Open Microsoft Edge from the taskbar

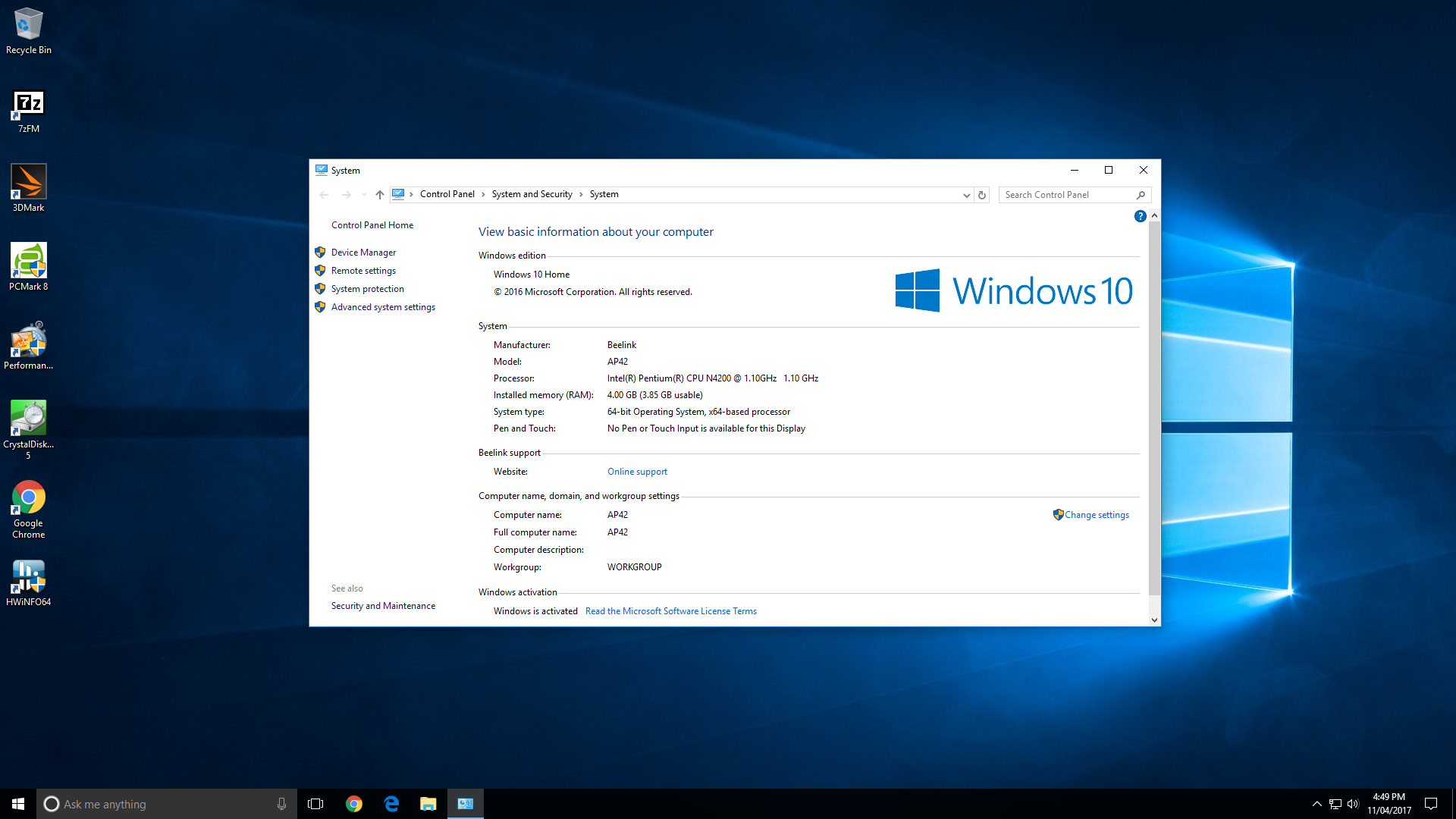click(391, 804)
